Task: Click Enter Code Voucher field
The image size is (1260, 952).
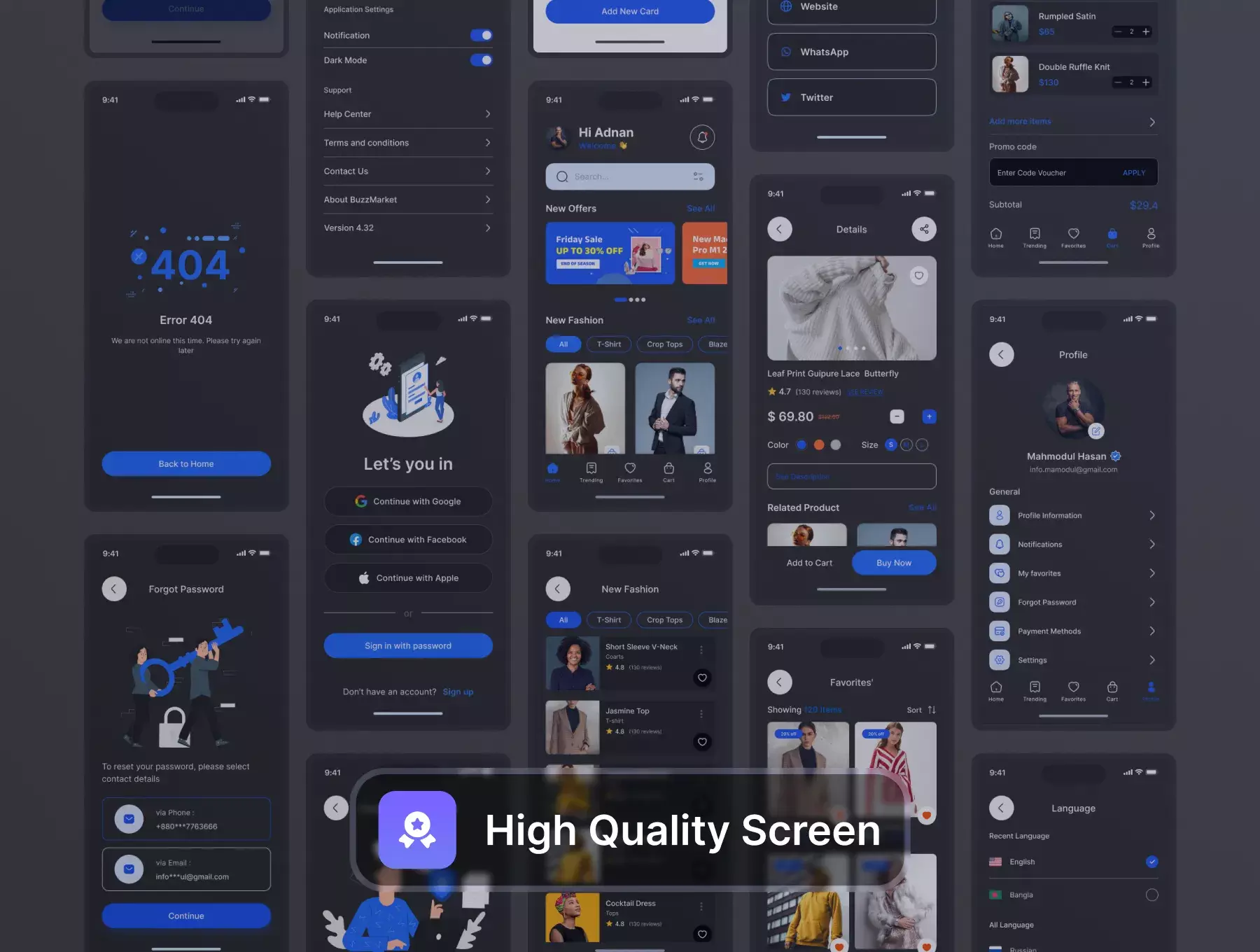Action: [1073, 172]
